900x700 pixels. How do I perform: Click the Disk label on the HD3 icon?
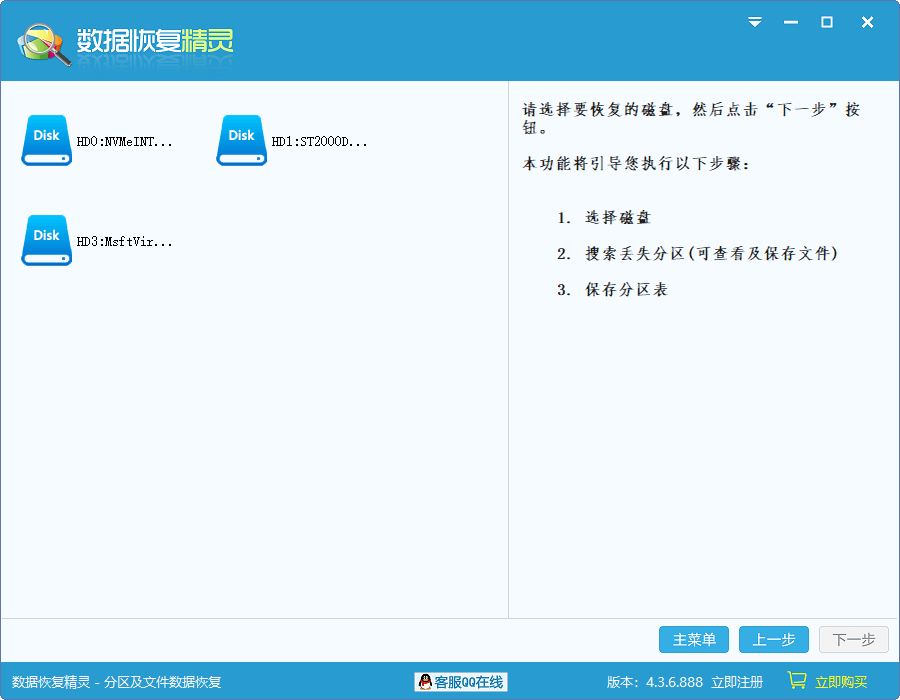(x=46, y=233)
